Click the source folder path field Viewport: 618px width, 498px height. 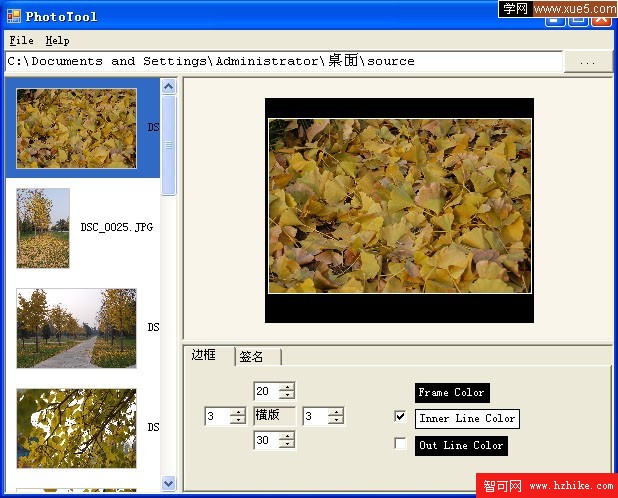click(x=283, y=61)
